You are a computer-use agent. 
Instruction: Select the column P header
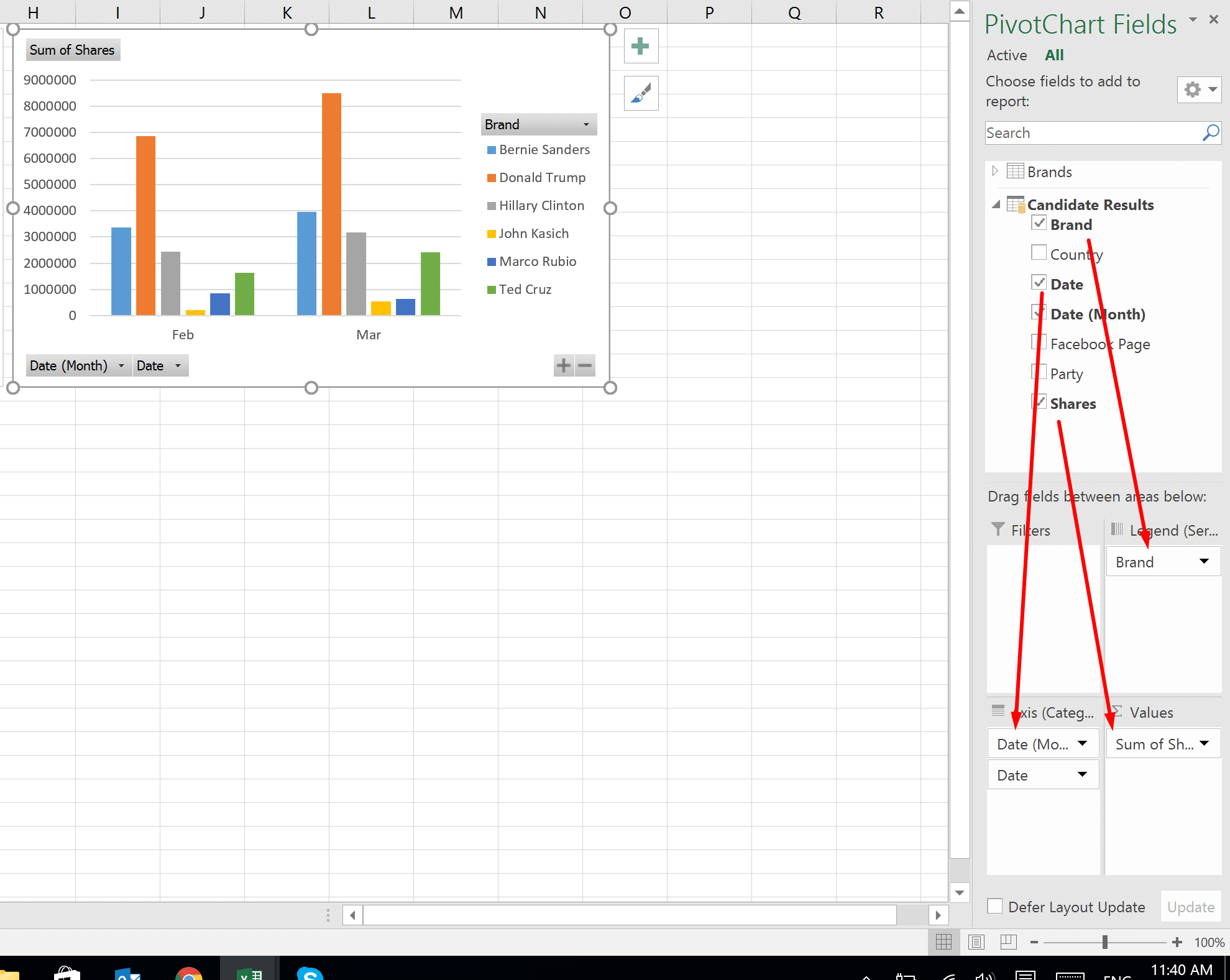[x=709, y=12]
